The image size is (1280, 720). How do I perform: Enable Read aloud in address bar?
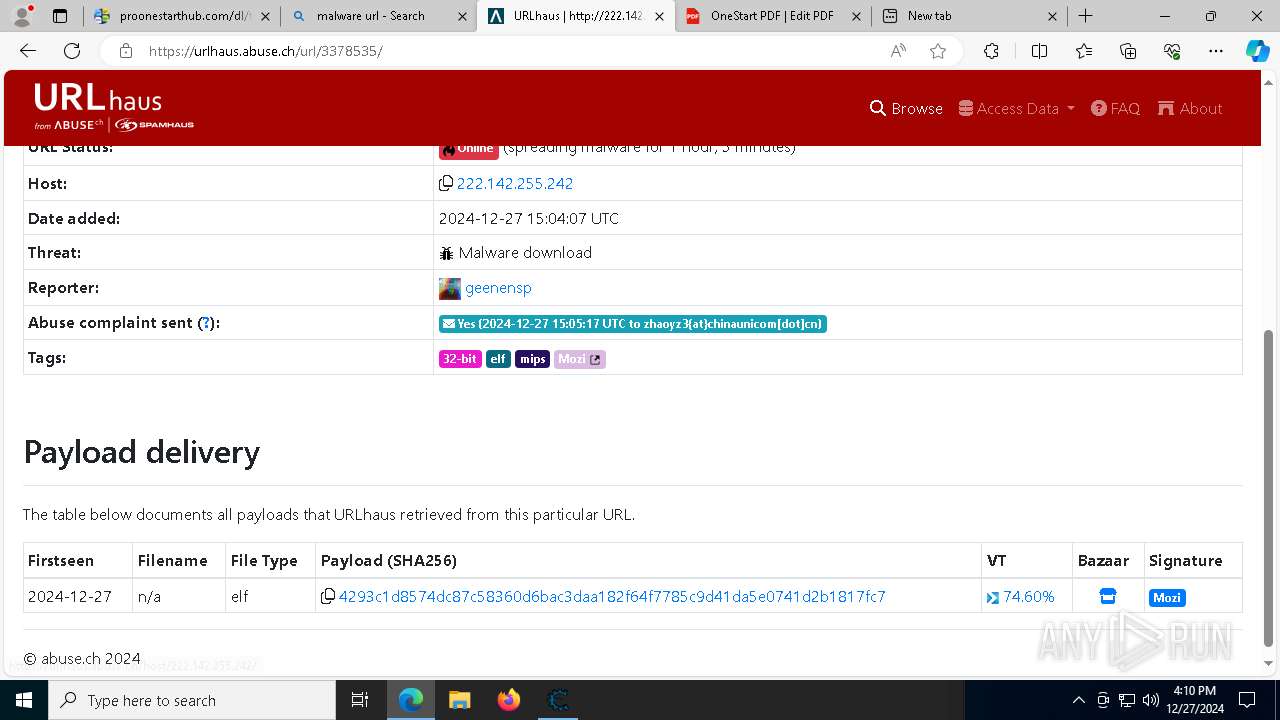click(x=898, y=51)
